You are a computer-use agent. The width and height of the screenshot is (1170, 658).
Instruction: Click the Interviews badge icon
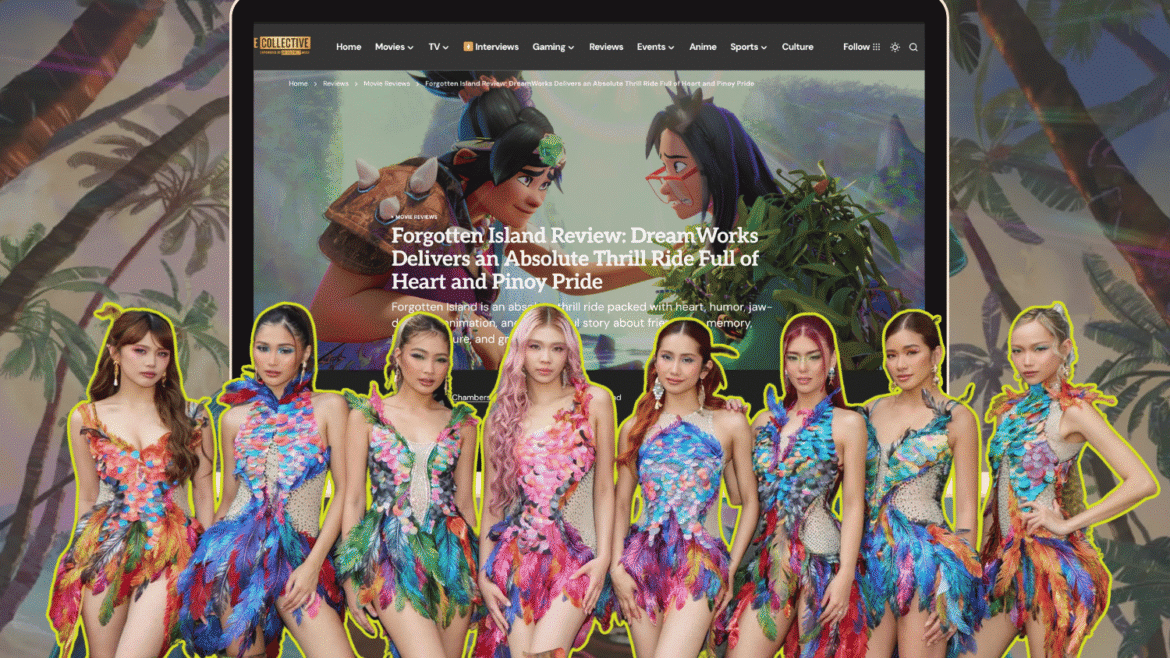point(468,47)
